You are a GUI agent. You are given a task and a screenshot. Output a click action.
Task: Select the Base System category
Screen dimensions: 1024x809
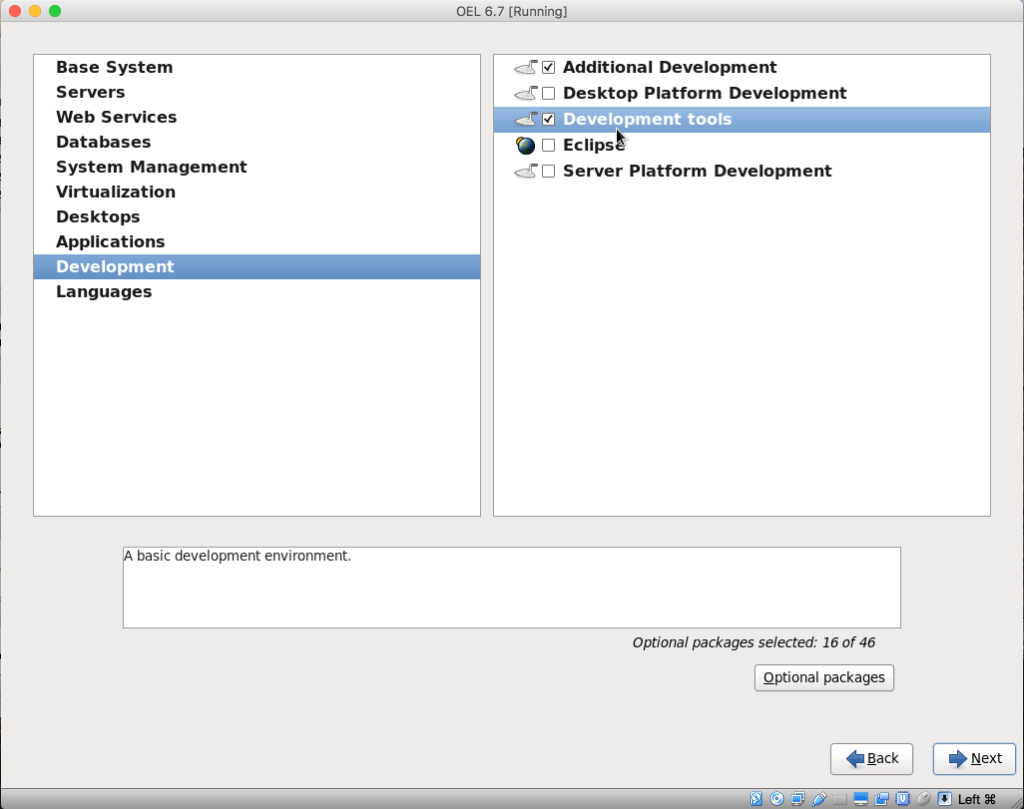point(257,67)
